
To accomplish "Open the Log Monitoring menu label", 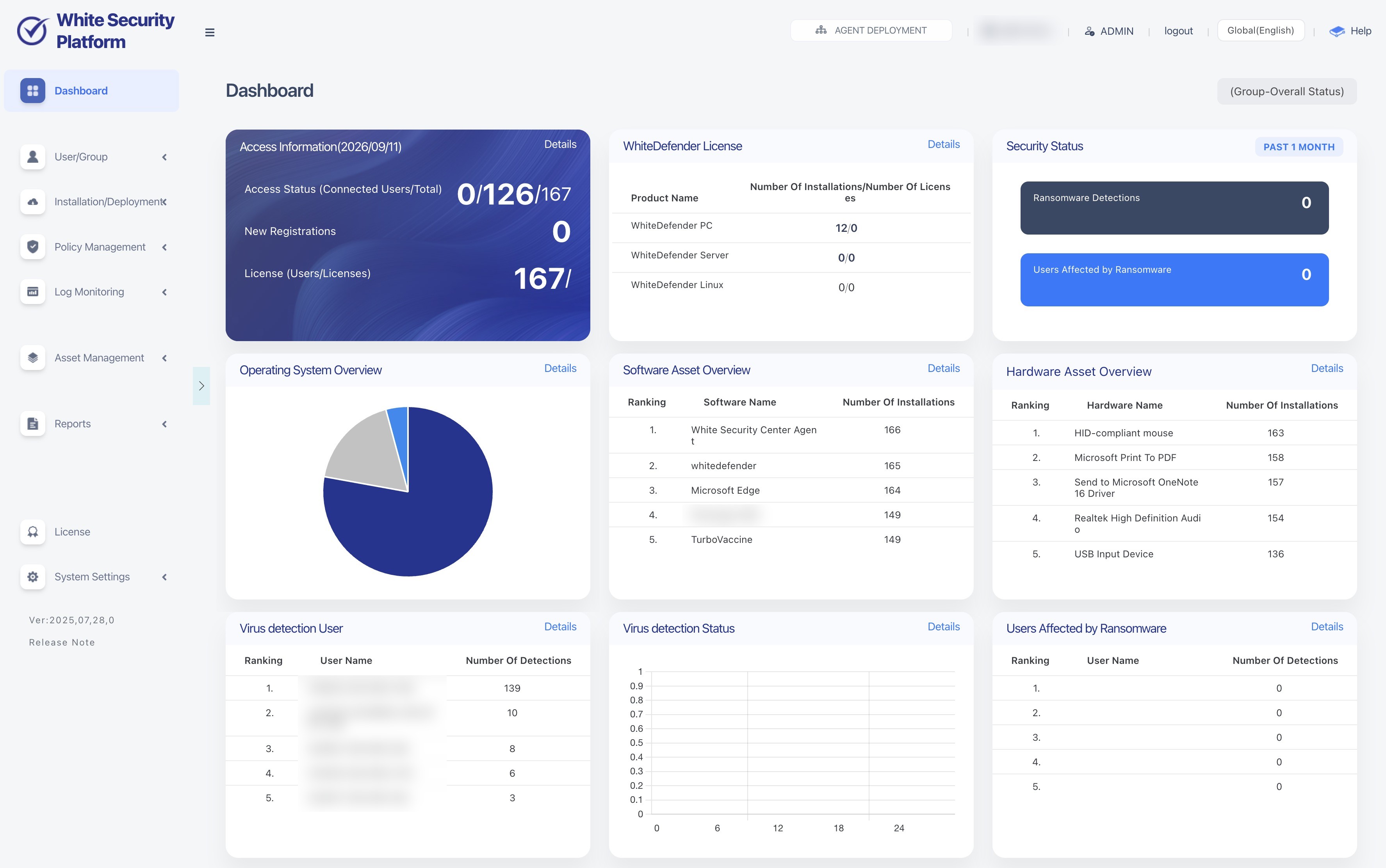I will [89, 292].
